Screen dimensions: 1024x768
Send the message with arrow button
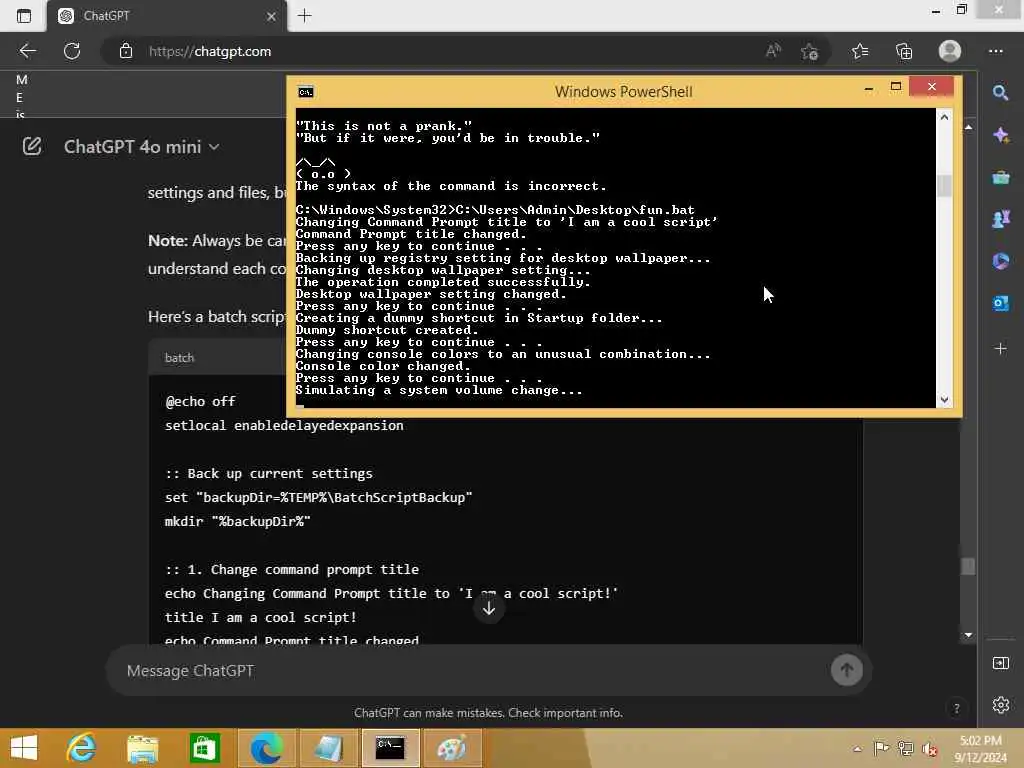click(846, 670)
